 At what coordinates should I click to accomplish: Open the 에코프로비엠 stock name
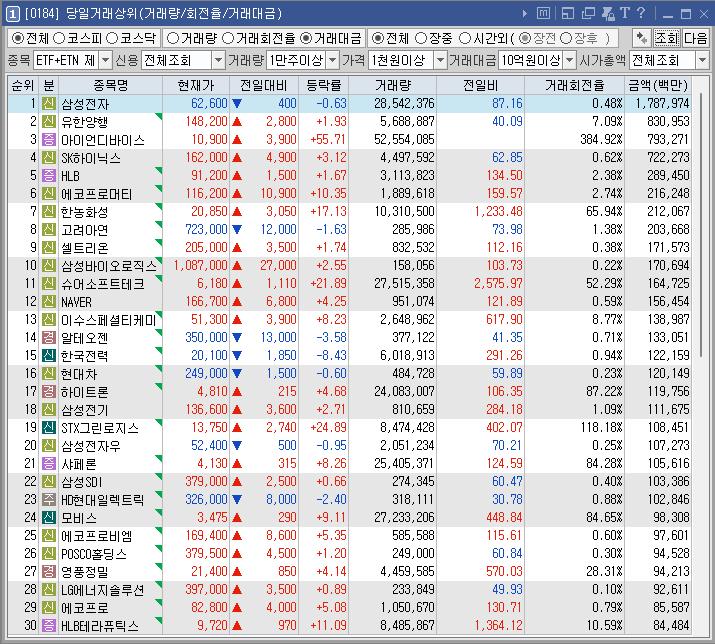(97, 536)
